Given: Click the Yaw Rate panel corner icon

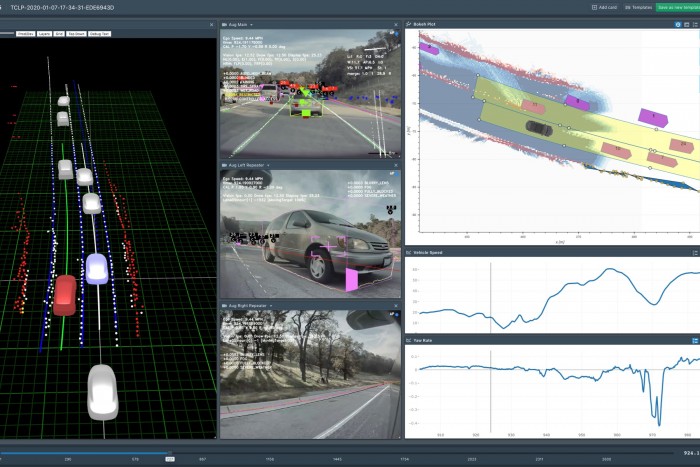Looking at the screenshot, I should coord(695,340).
